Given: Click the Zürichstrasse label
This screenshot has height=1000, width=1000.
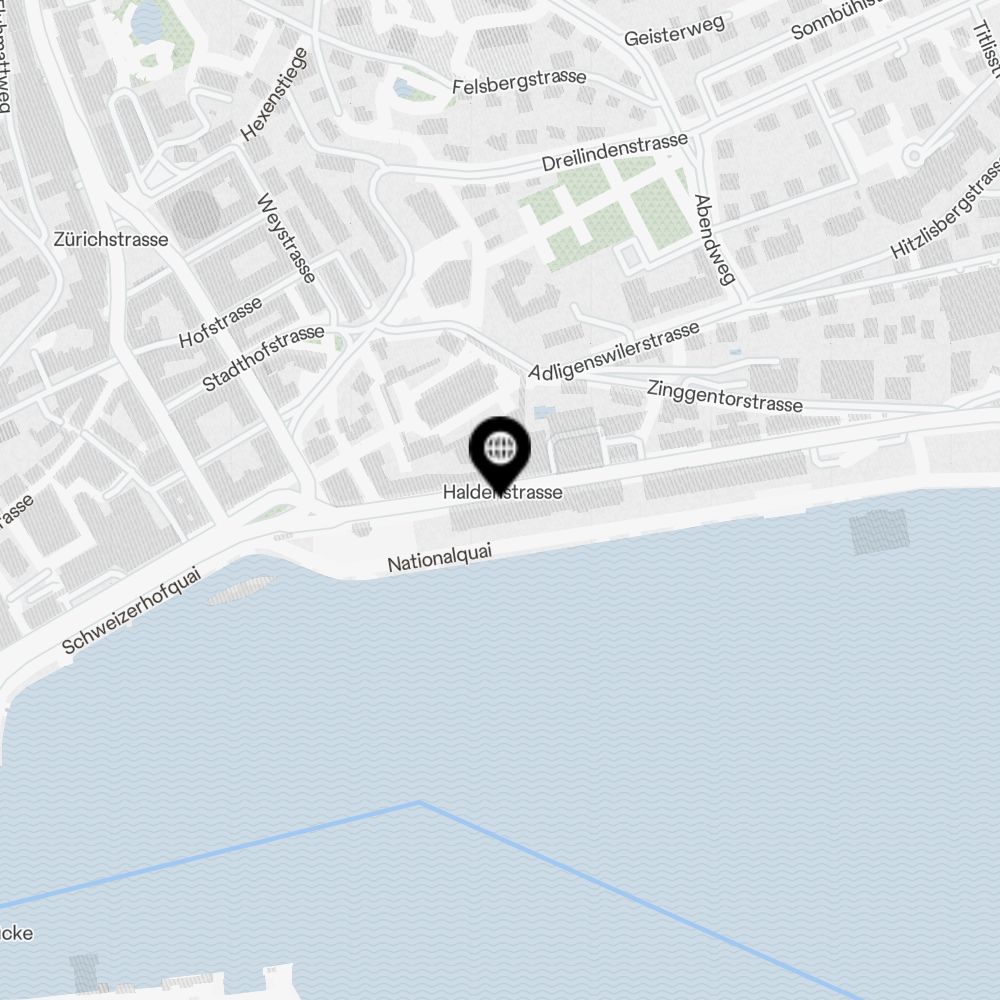Looking at the screenshot, I should pos(111,240).
